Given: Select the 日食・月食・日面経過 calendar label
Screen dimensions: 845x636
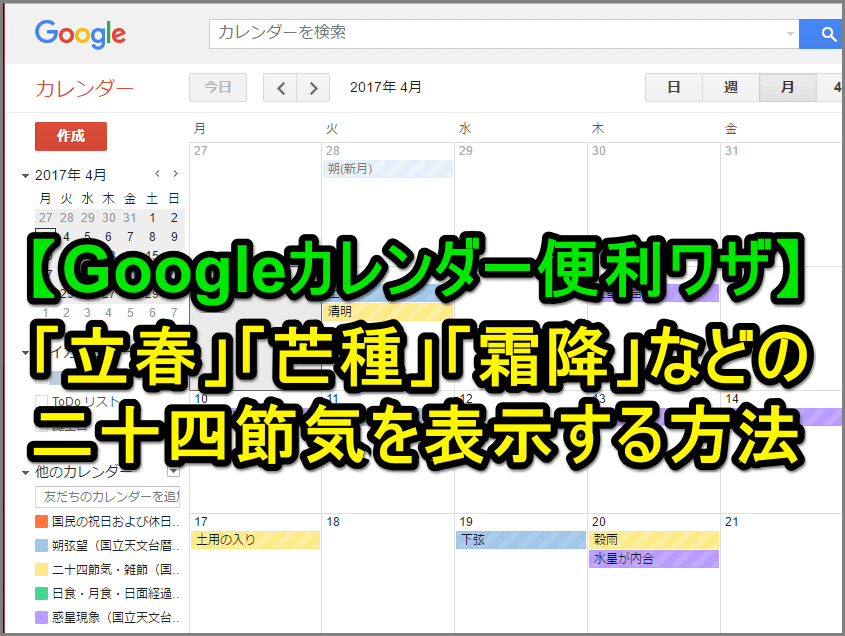Looking at the screenshot, I should point(115,593).
